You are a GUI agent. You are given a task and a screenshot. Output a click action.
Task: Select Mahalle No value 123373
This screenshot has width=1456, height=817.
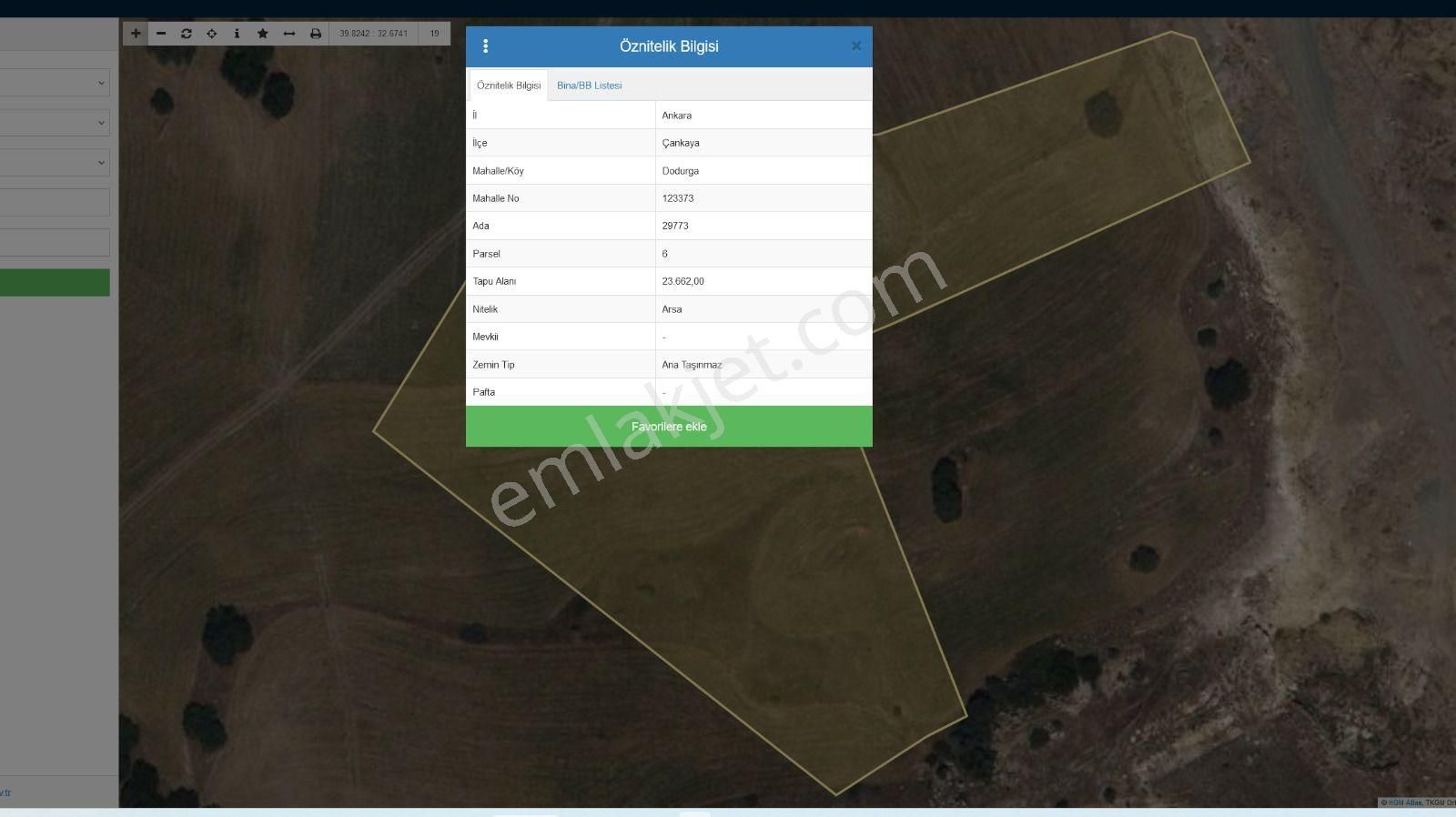[x=678, y=198]
